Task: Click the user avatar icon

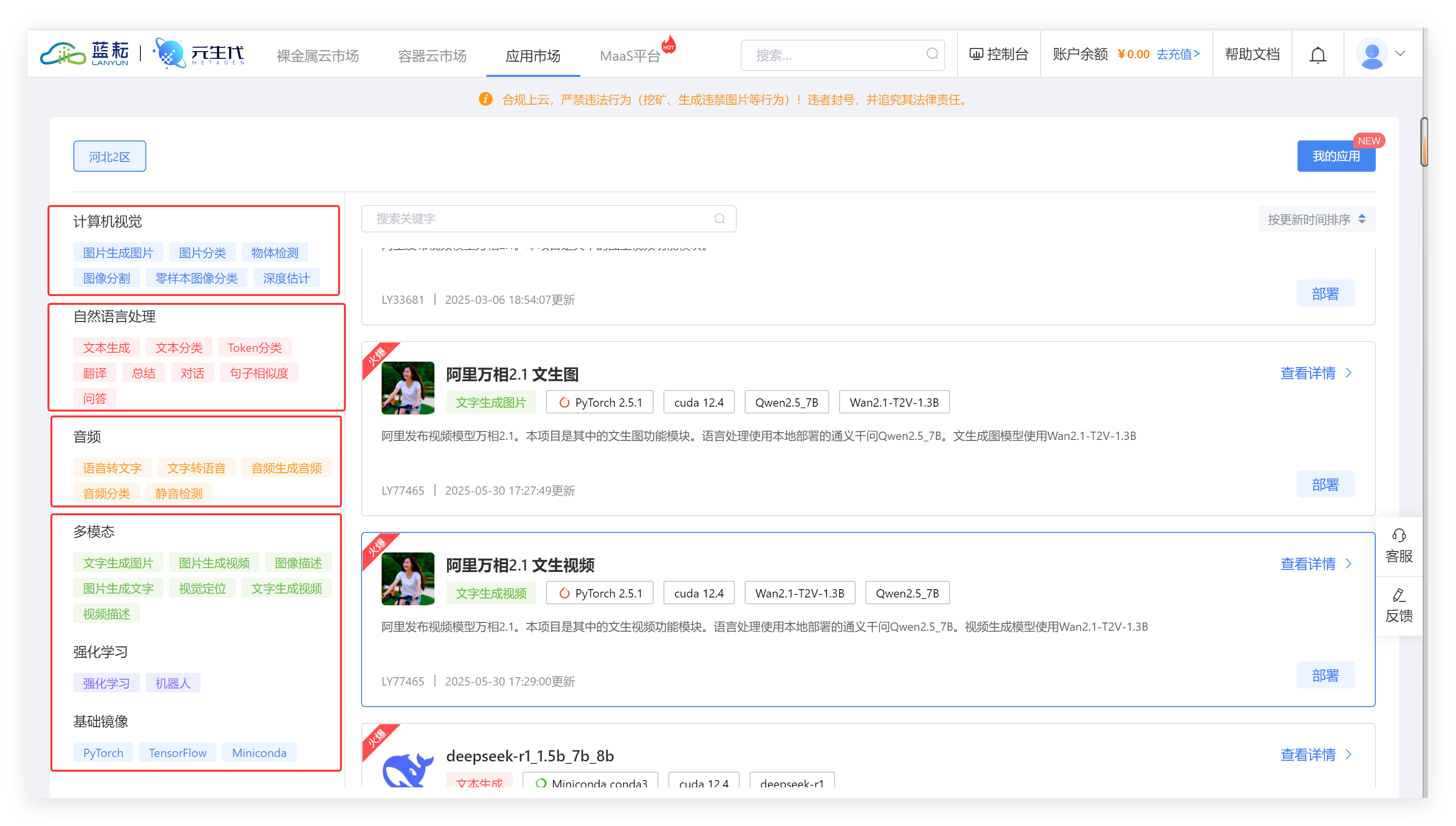Action: (1371, 54)
